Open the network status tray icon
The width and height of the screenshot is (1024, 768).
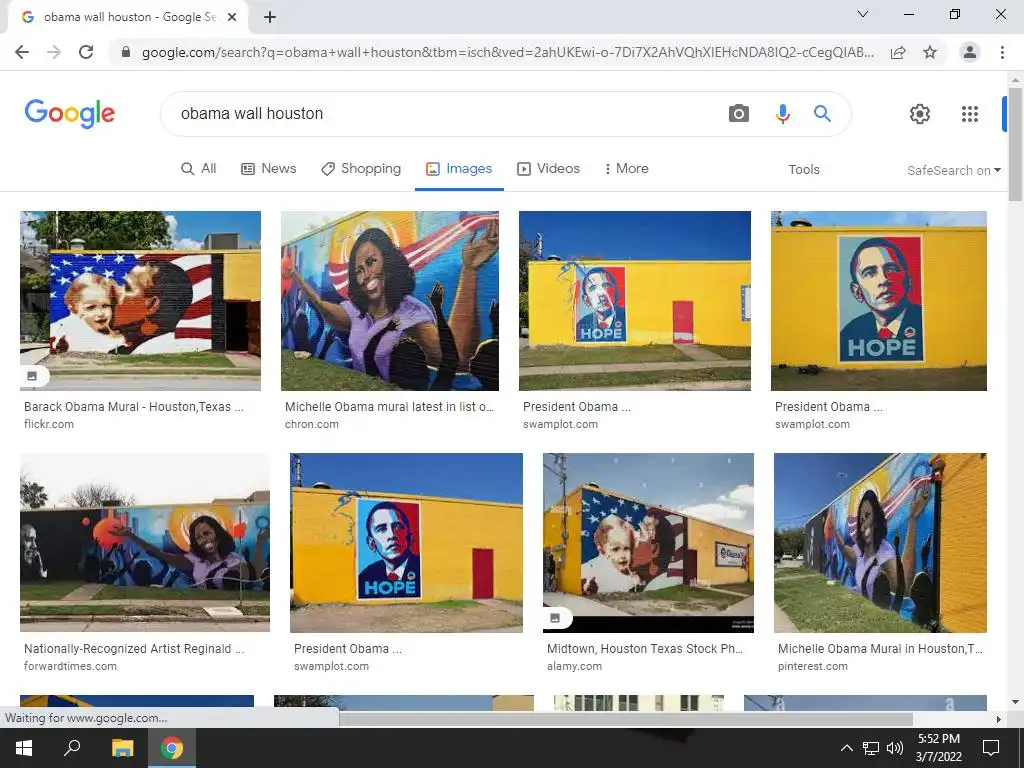871,748
